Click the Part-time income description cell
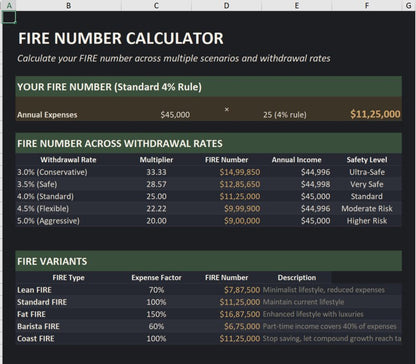 [x=330, y=326]
